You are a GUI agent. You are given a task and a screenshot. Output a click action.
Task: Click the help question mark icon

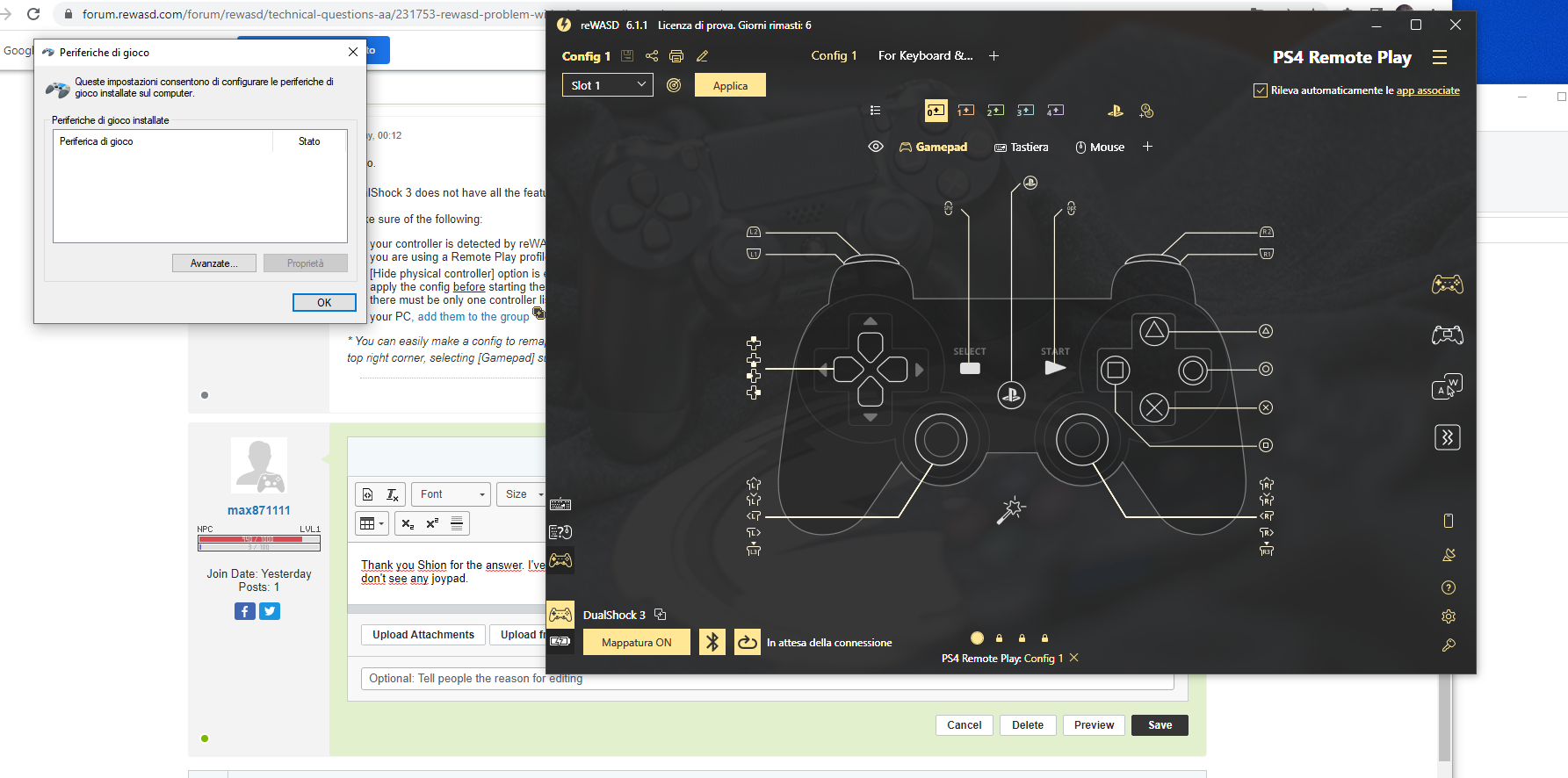1449,587
